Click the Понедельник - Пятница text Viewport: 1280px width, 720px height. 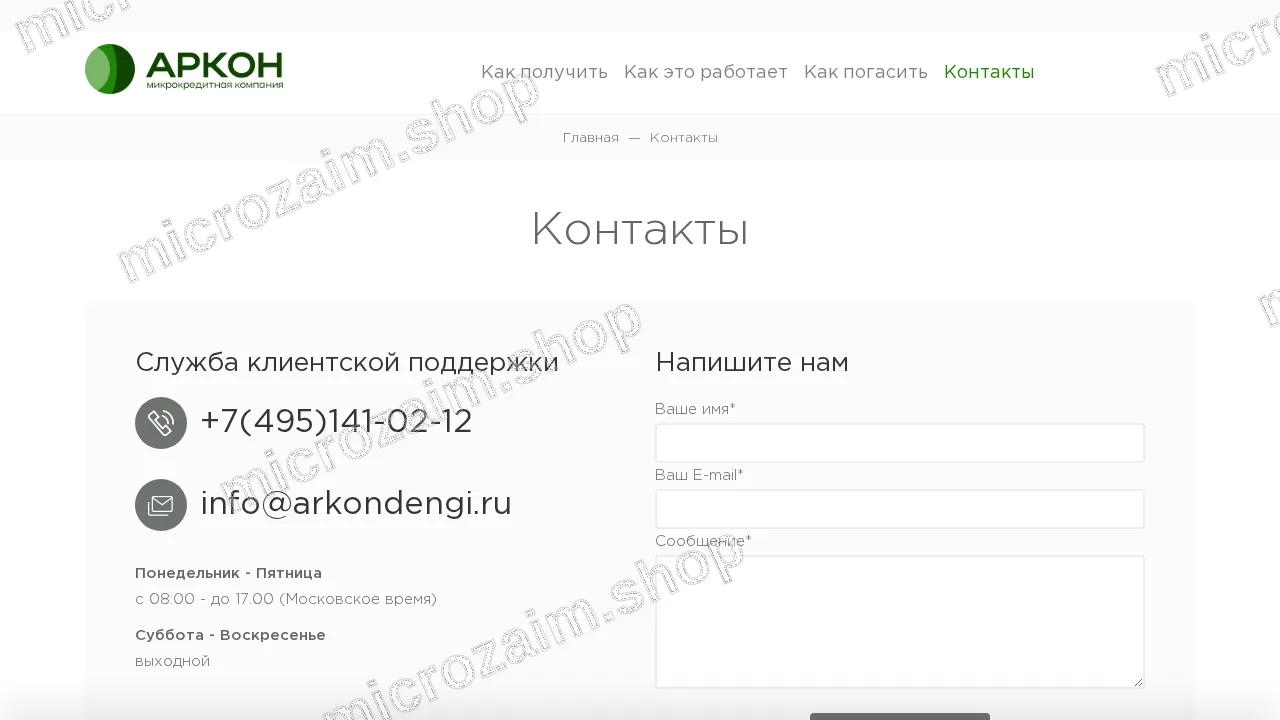coord(229,573)
